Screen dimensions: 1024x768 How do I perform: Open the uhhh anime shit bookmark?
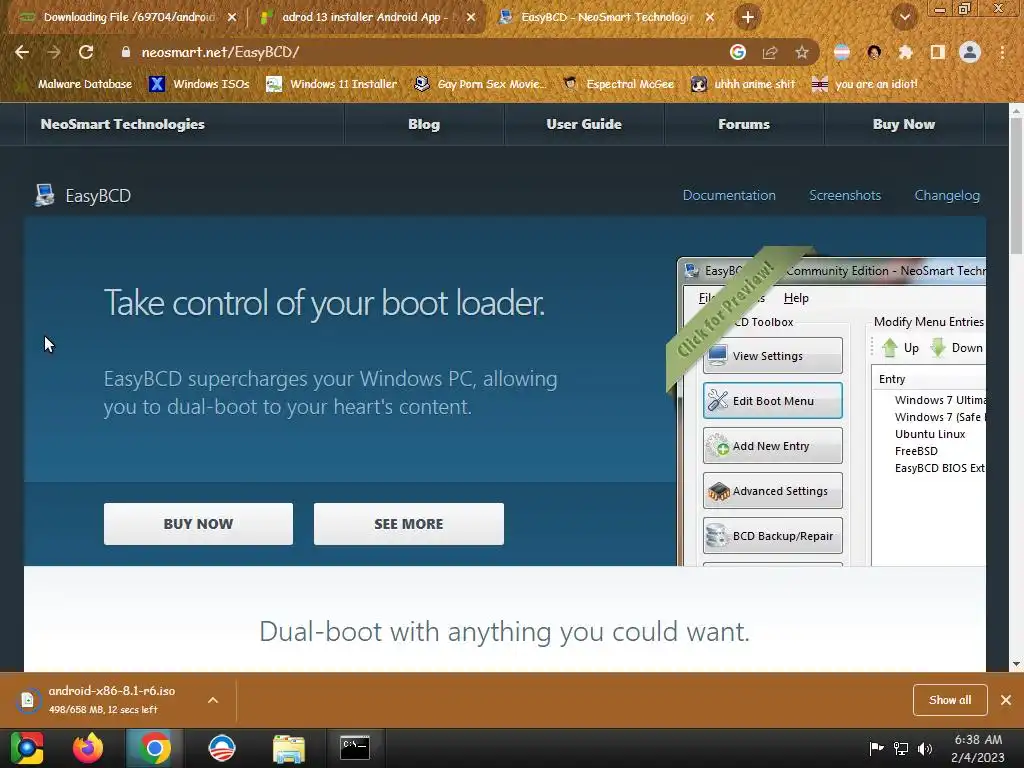tap(744, 84)
